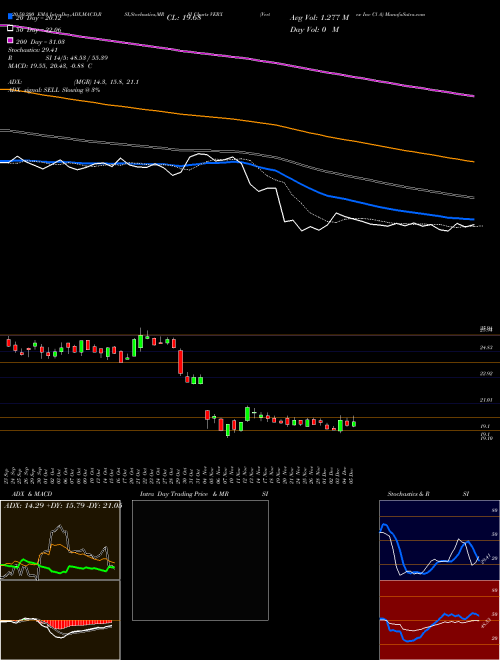Click the 22.92 price axis label
Screen dimensions: 500x660
[x=486, y=373]
